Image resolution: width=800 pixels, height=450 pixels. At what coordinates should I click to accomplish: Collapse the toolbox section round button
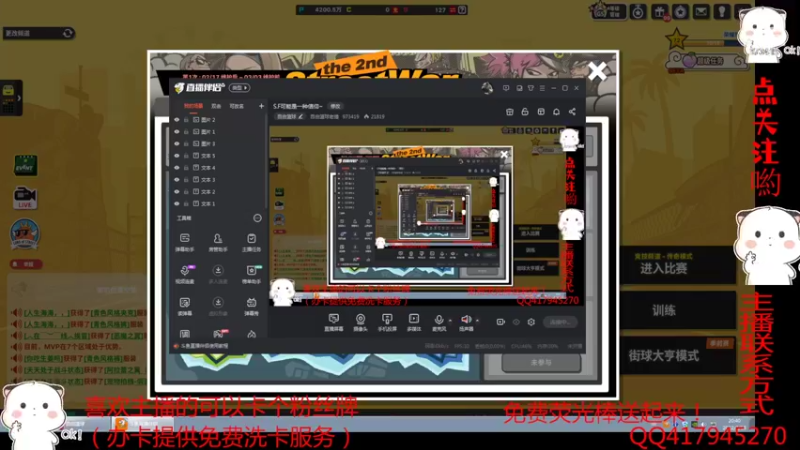257,218
